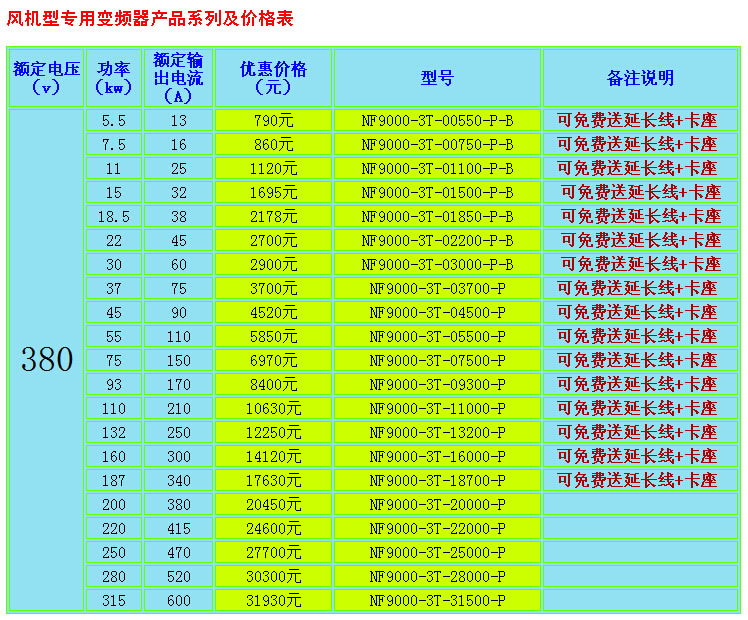Click the 2900元 price cell

click(x=273, y=264)
